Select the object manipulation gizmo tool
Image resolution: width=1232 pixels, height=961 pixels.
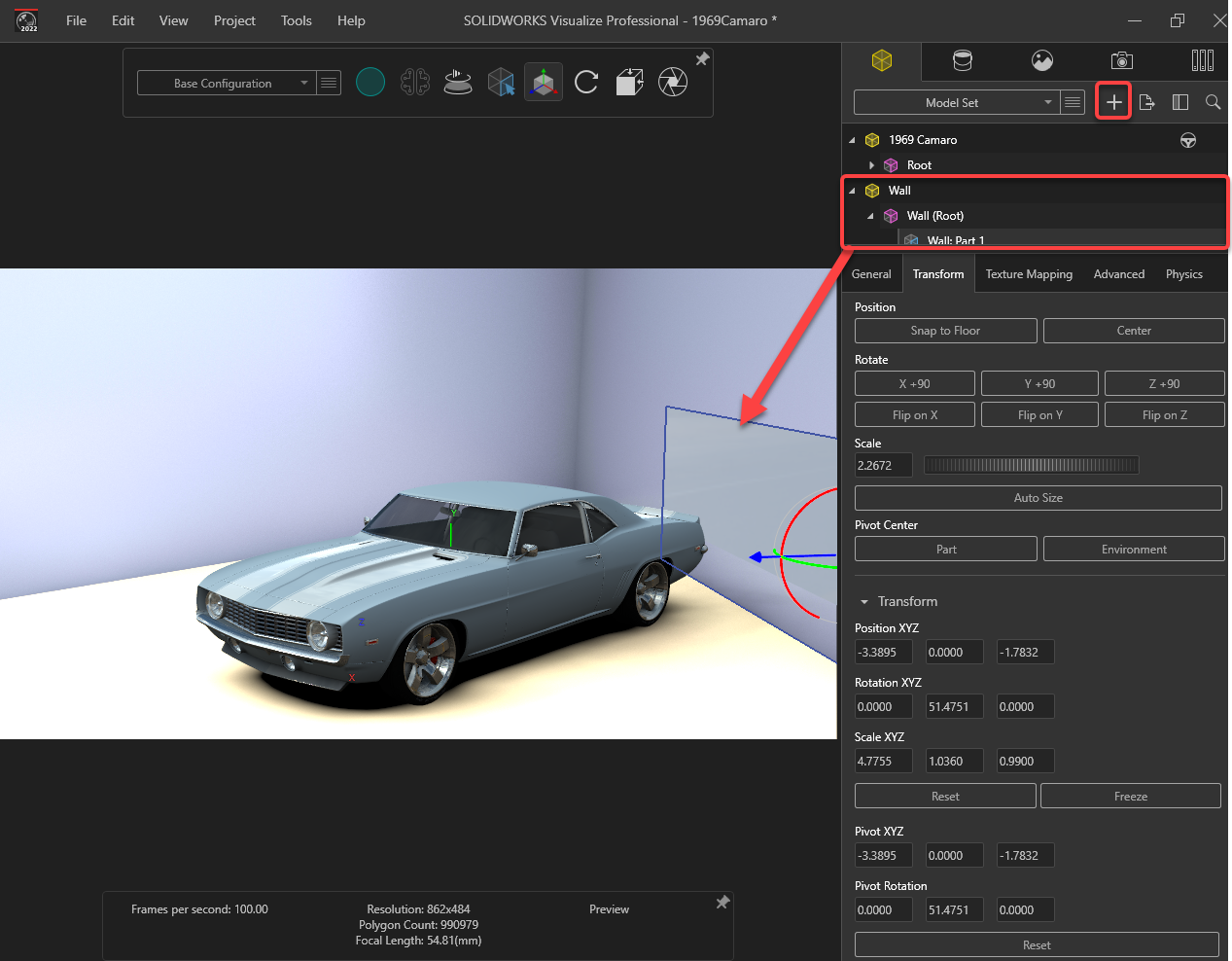[544, 82]
